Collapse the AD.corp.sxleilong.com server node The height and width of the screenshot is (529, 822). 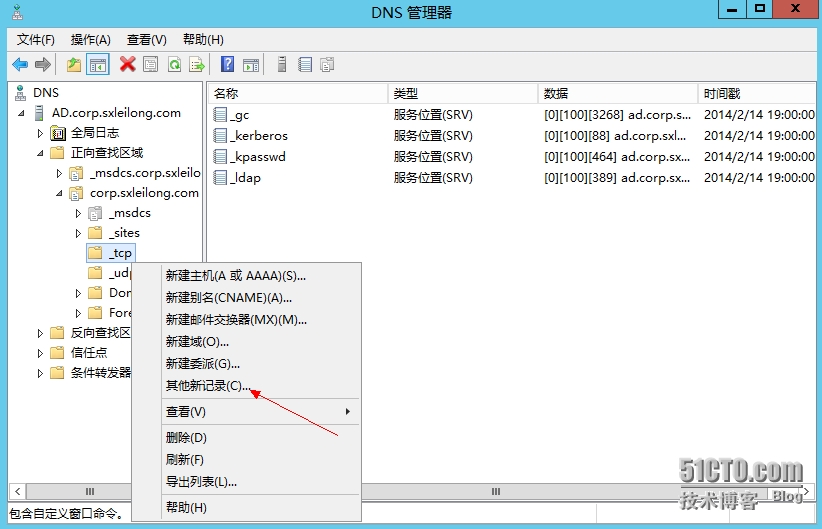pyautogui.click(x=21, y=113)
